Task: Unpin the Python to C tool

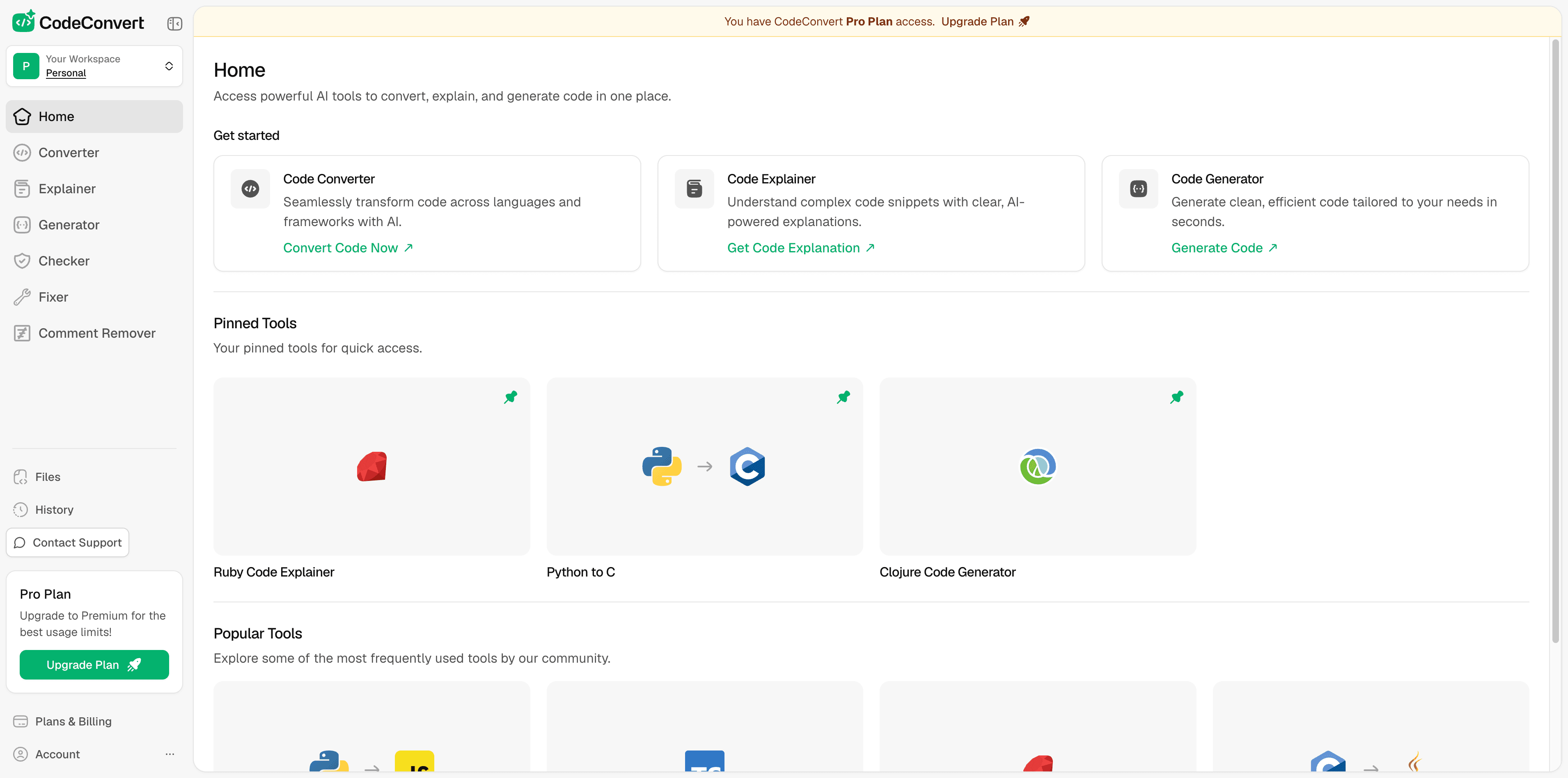Action: coord(844,397)
